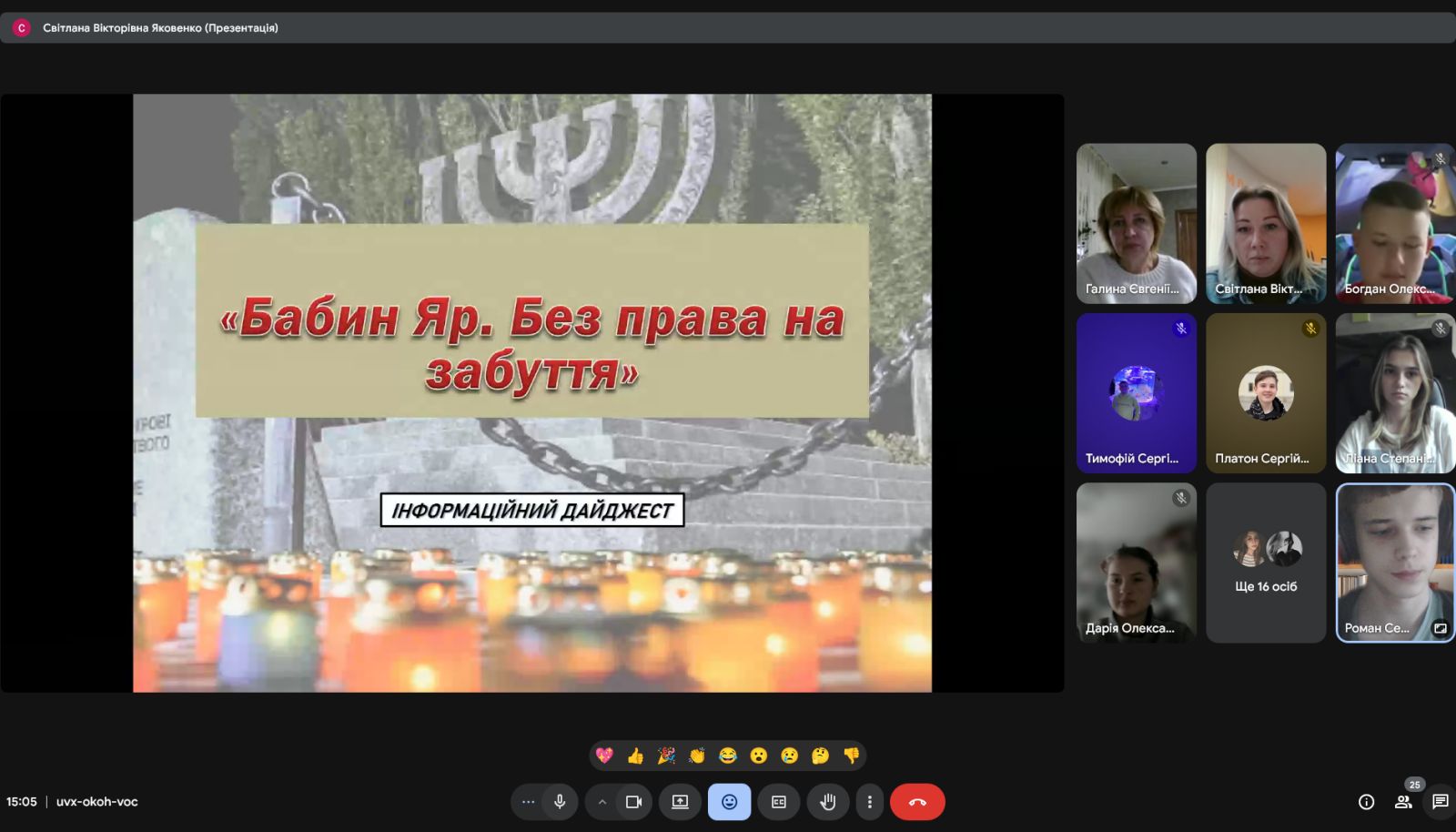Open audio settings dots beside microphone
Viewport: 1456px width, 832px height.
click(x=528, y=802)
